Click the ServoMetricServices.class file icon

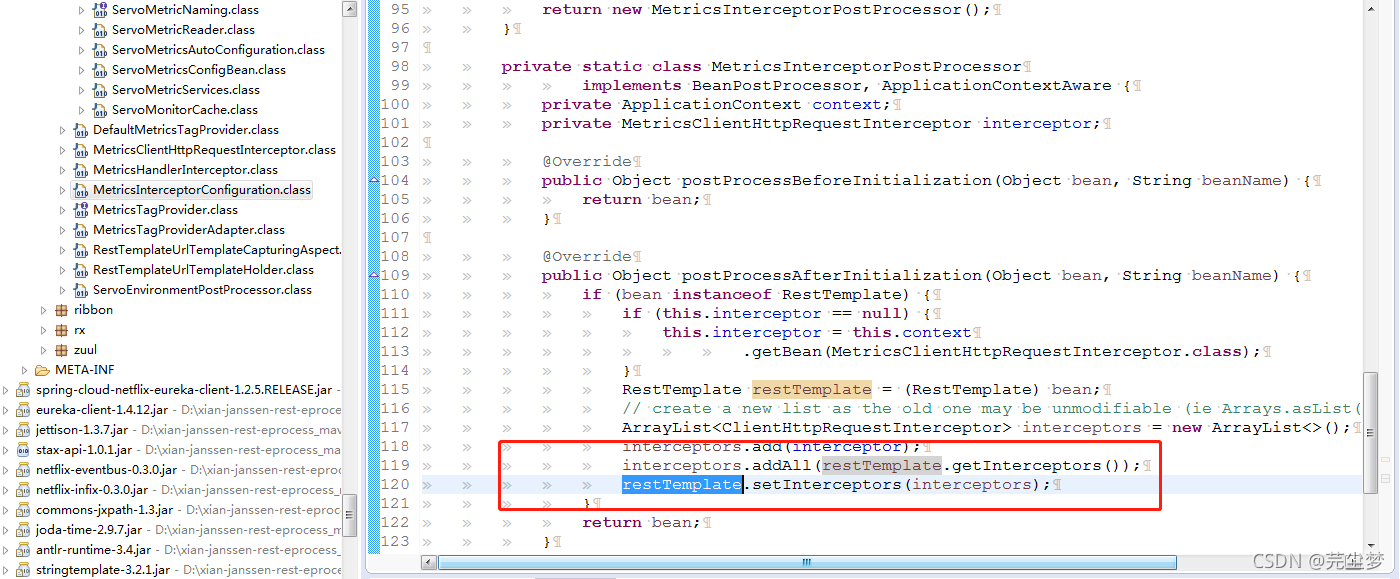pos(100,90)
